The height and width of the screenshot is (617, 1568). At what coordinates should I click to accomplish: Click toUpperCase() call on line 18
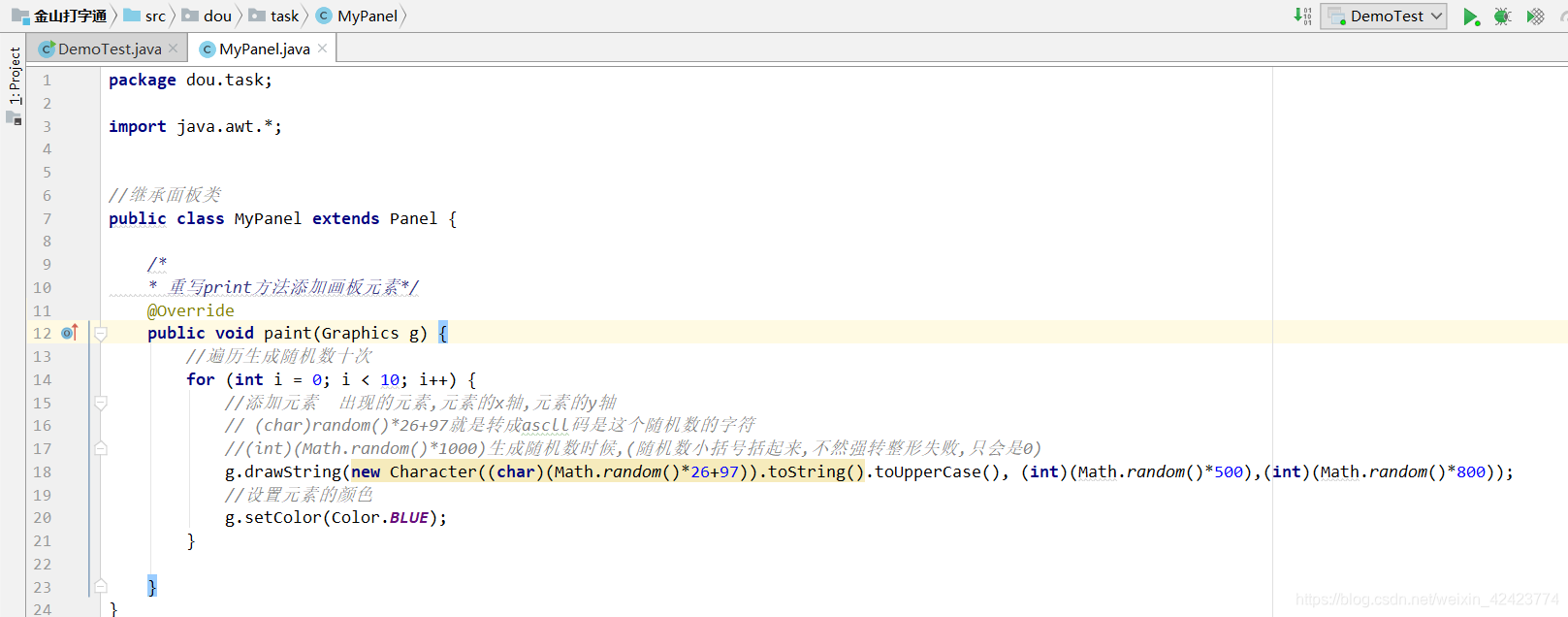(937, 471)
